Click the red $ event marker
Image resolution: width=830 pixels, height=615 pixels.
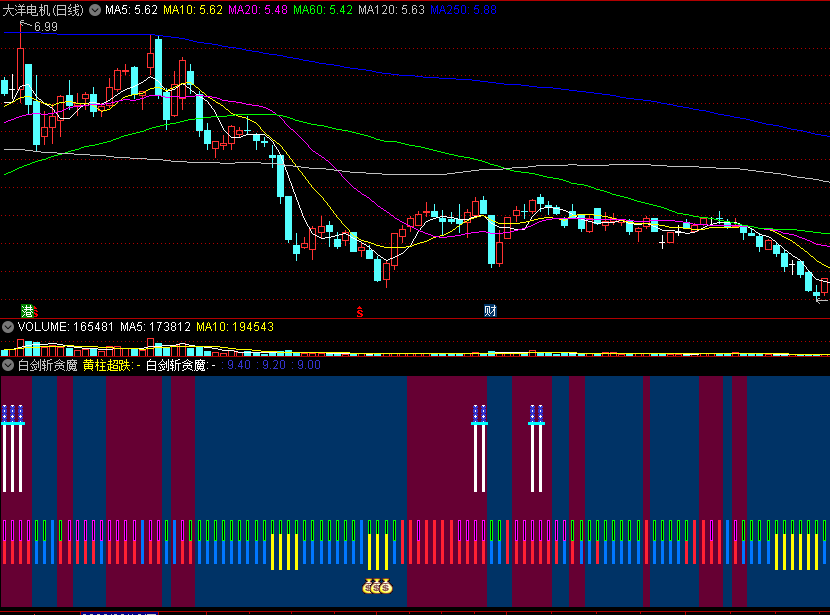pyautogui.click(x=360, y=311)
